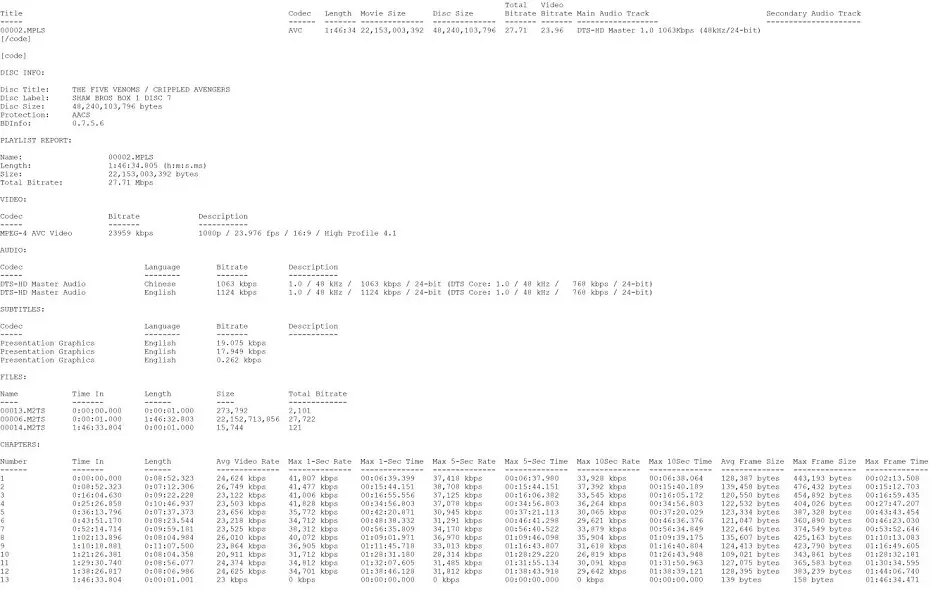Click the Main Audio Track column header
The image size is (945, 590).
tap(612, 14)
